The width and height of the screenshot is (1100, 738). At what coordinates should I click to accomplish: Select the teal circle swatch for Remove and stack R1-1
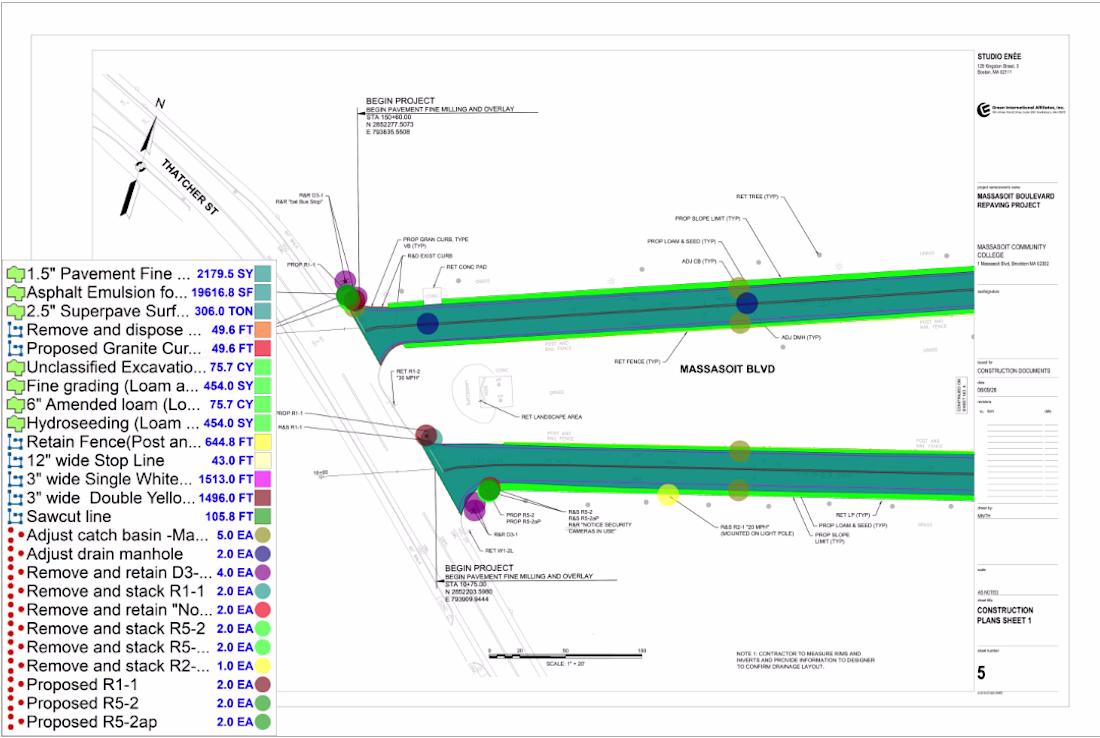tap(263, 591)
